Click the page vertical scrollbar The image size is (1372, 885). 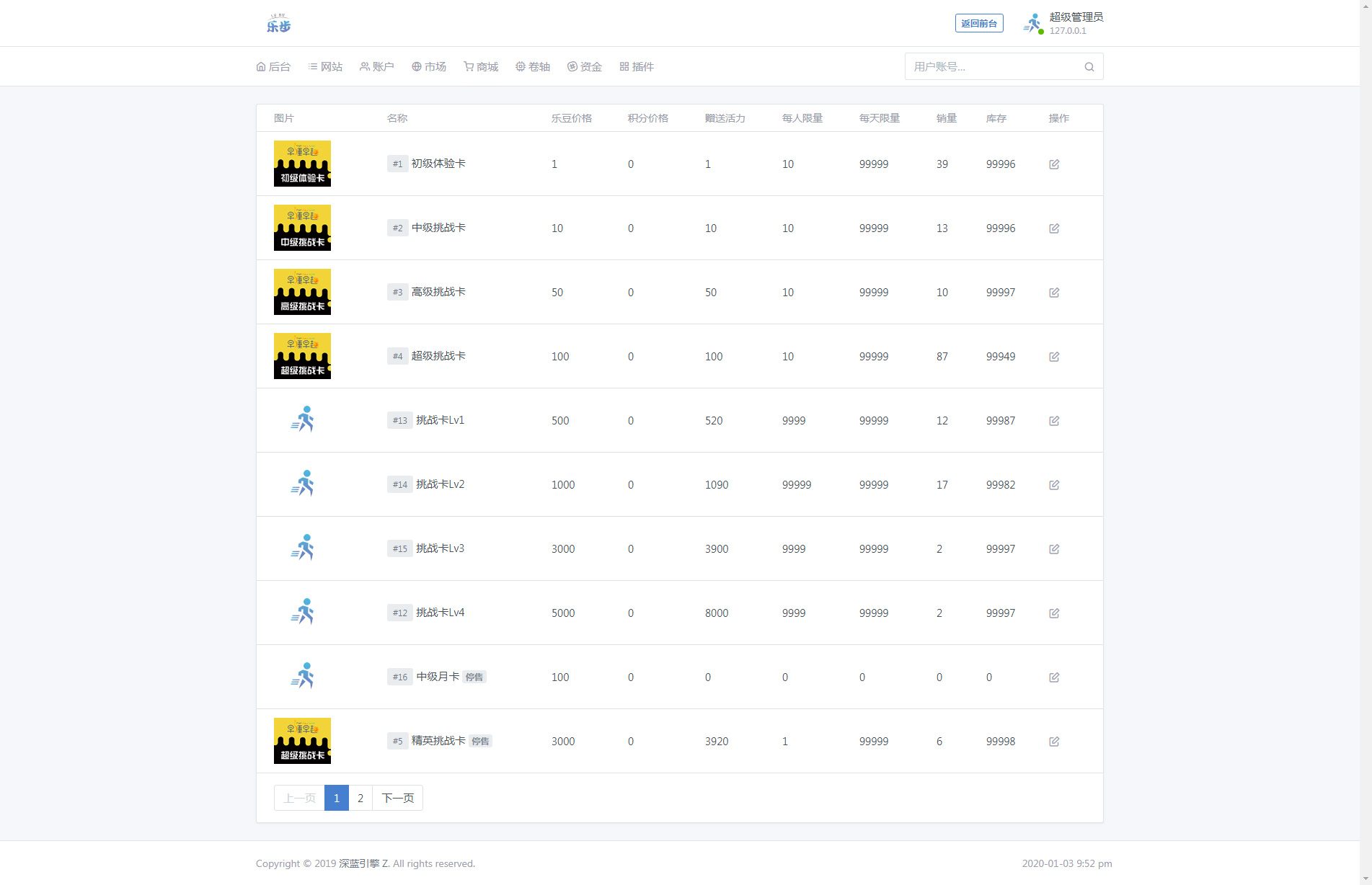tap(1366, 442)
